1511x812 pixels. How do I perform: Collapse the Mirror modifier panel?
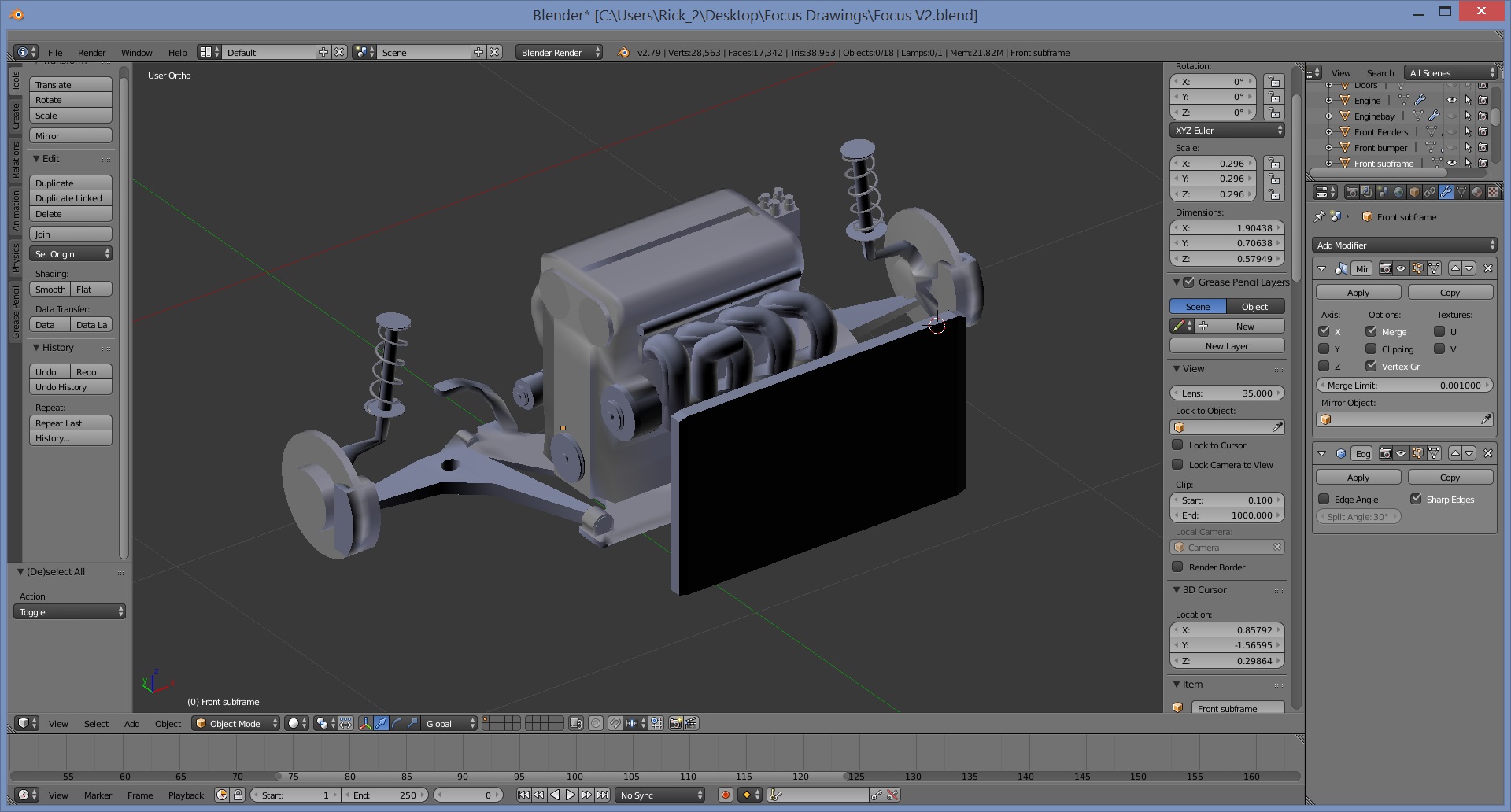click(x=1321, y=268)
